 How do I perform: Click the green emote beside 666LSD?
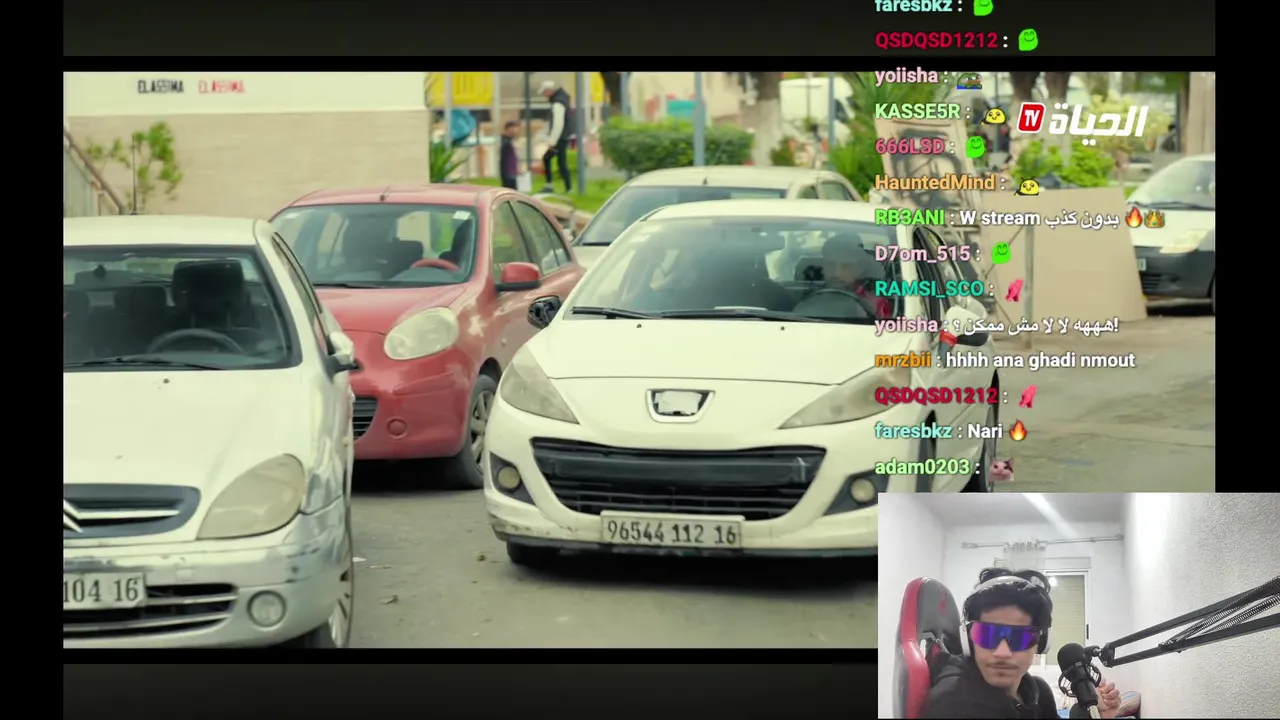tap(975, 147)
